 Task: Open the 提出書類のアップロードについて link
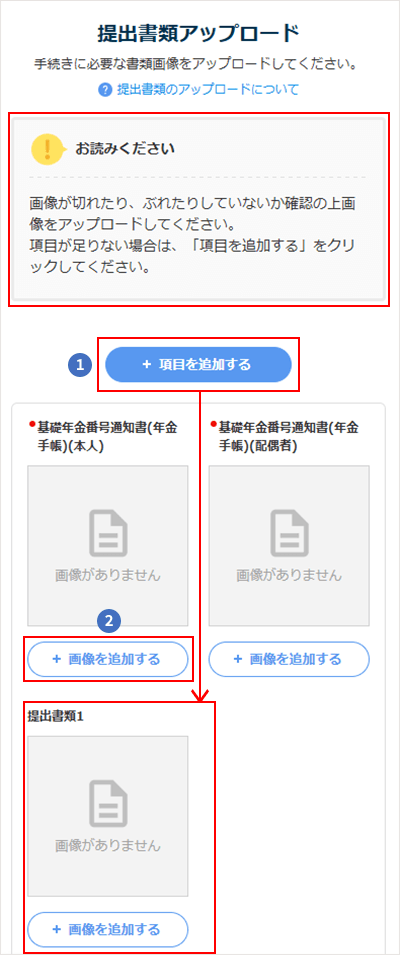pyautogui.click(x=208, y=90)
